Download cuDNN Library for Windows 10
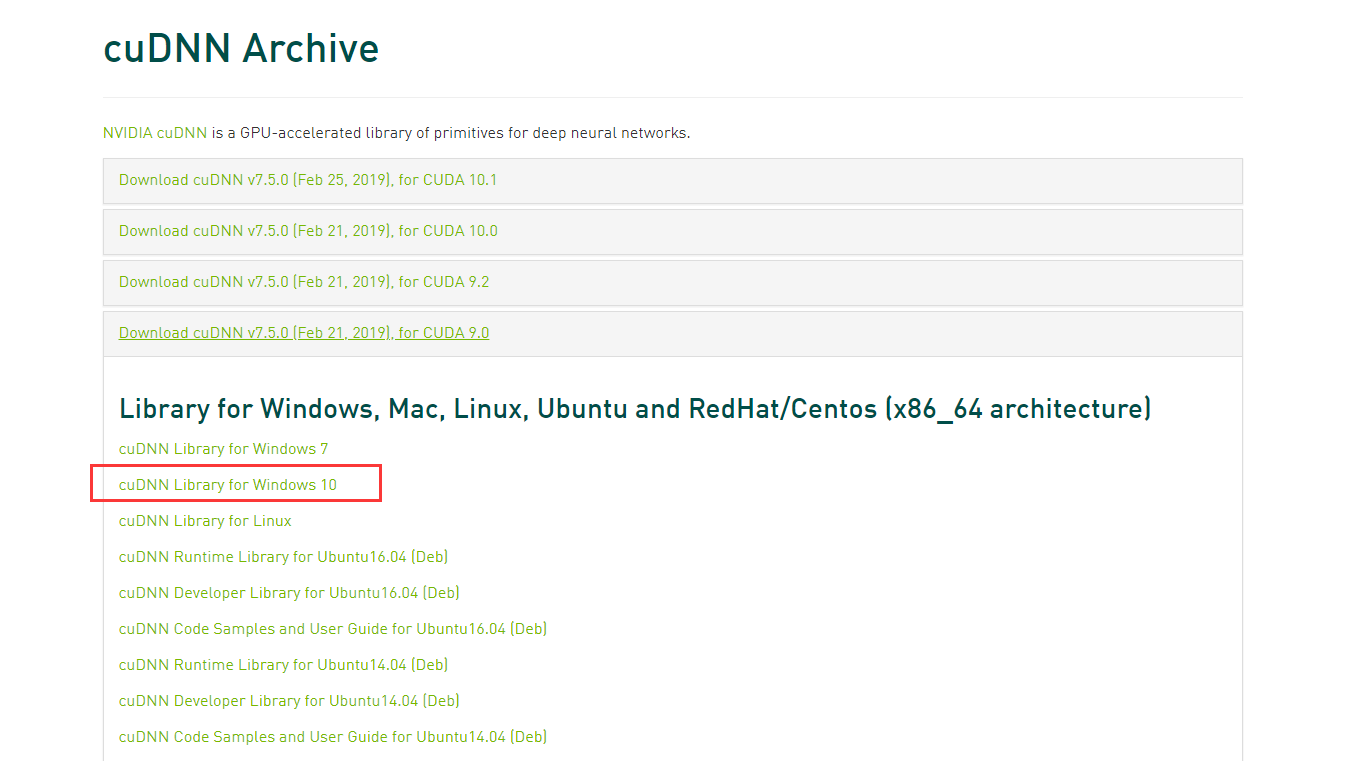Image resolution: width=1346 pixels, height=761 pixels. pos(228,485)
